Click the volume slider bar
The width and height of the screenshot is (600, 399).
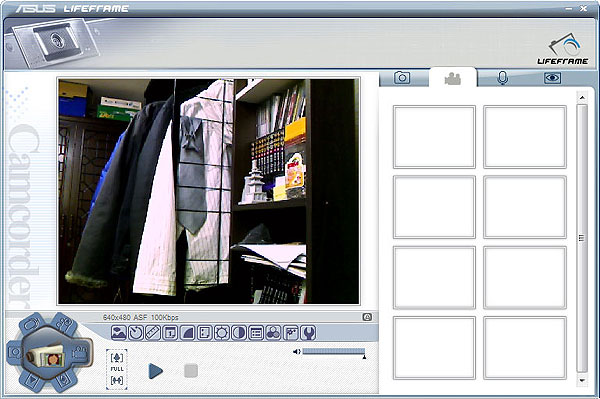tap(334, 352)
